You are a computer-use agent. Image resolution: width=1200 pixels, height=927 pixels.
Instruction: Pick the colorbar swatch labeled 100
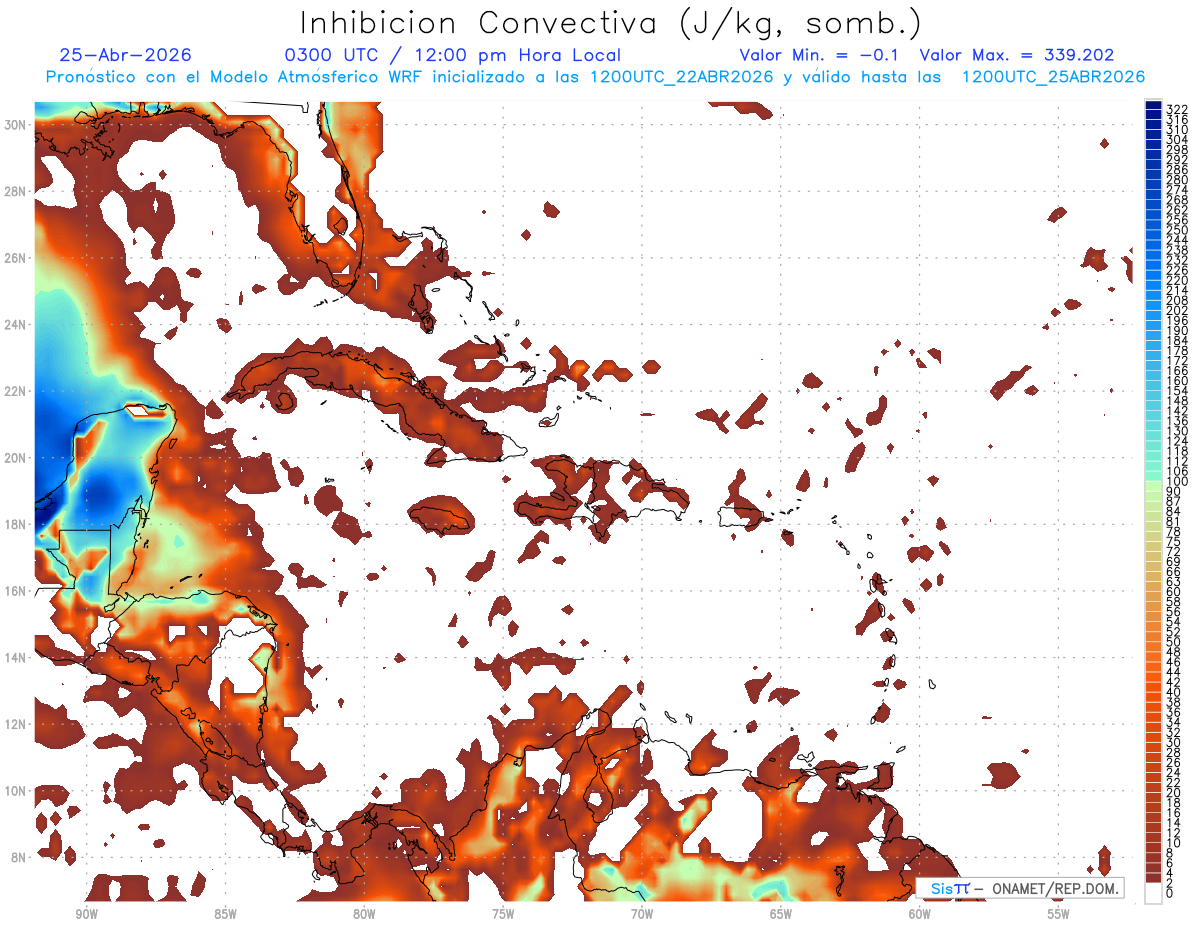tap(1153, 481)
